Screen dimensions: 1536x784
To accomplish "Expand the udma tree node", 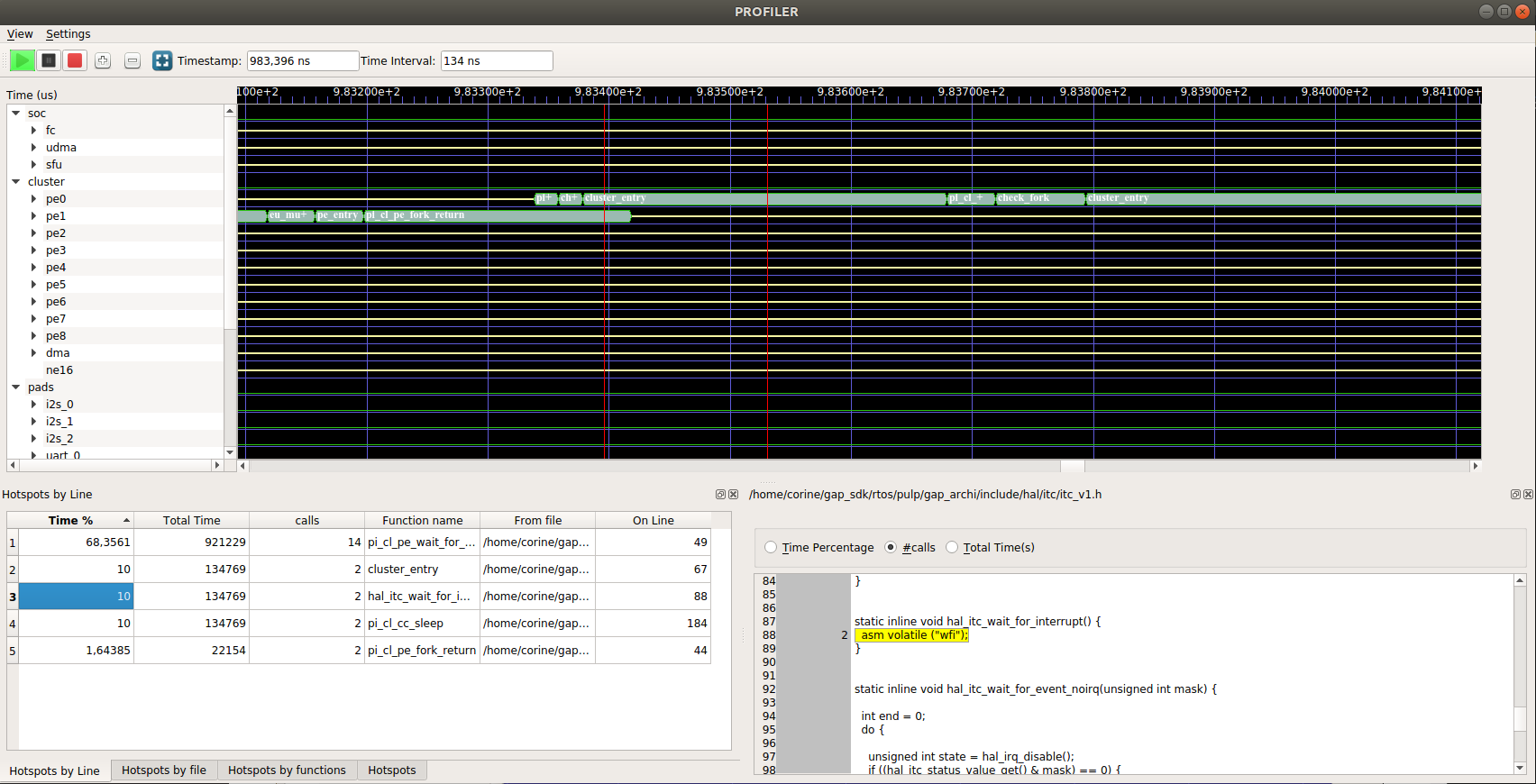I will pyautogui.click(x=34, y=147).
